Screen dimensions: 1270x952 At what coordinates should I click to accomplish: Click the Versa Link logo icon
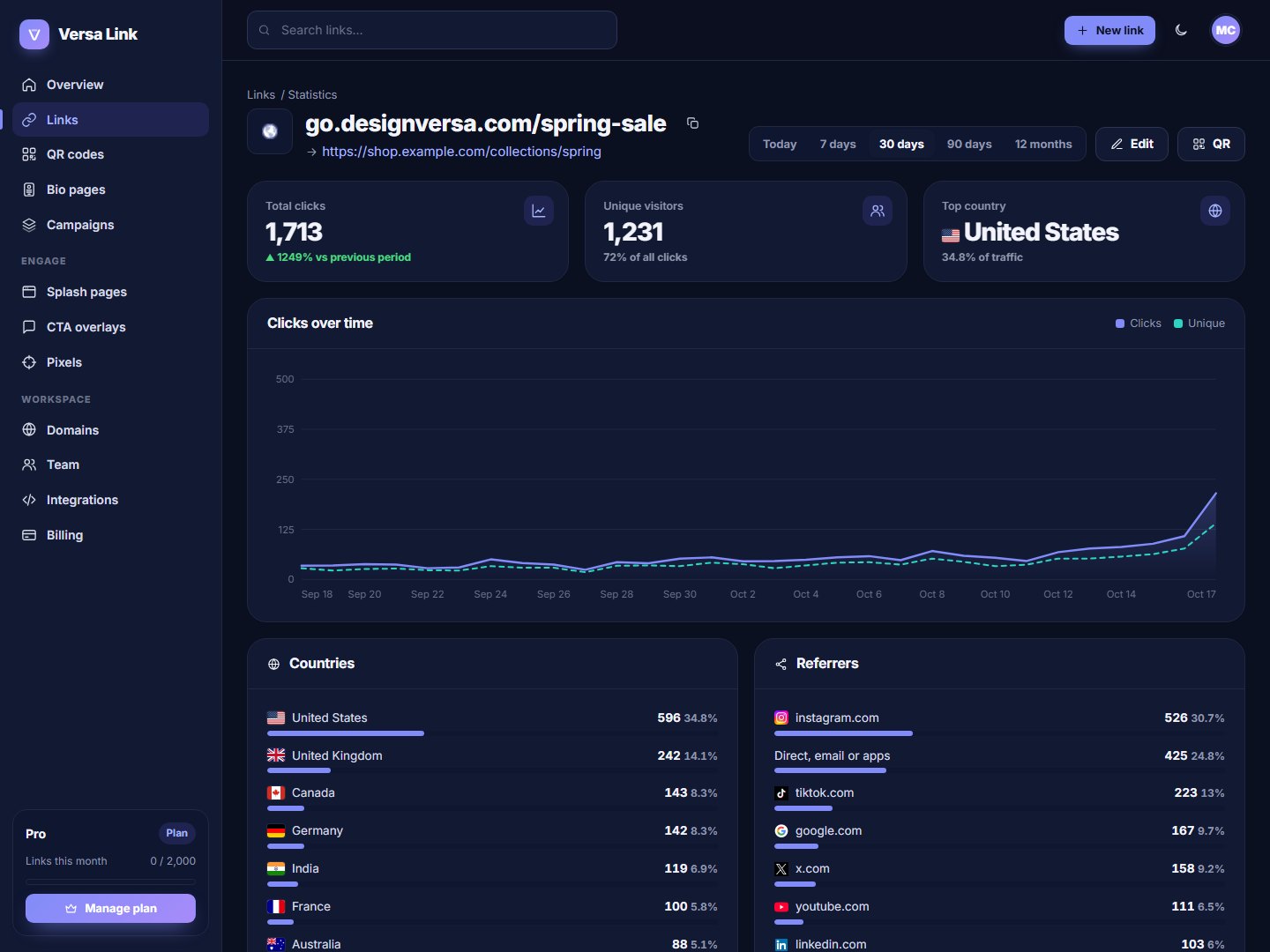click(x=34, y=34)
